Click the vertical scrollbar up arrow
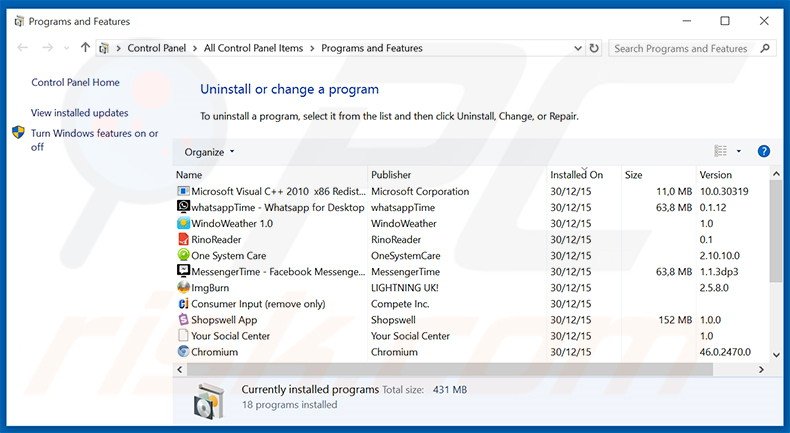 pyautogui.click(x=776, y=174)
